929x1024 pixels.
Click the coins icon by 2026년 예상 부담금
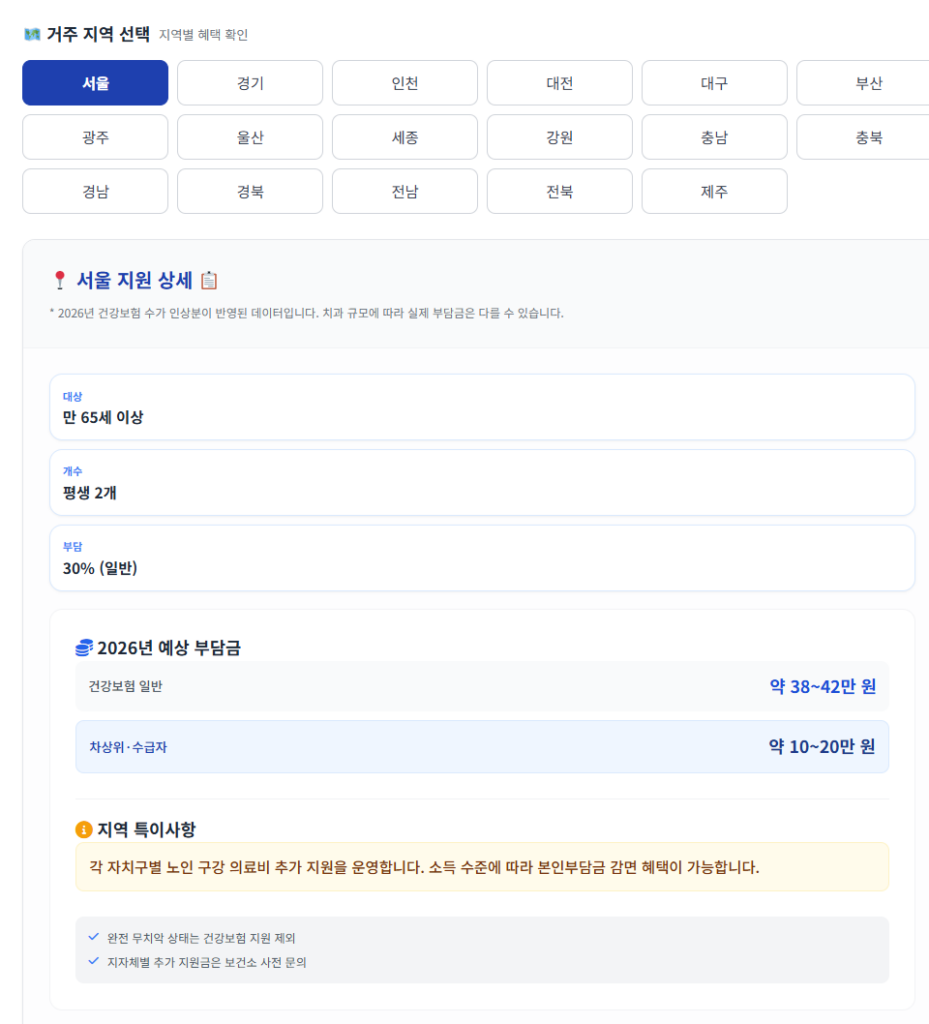point(84,648)
